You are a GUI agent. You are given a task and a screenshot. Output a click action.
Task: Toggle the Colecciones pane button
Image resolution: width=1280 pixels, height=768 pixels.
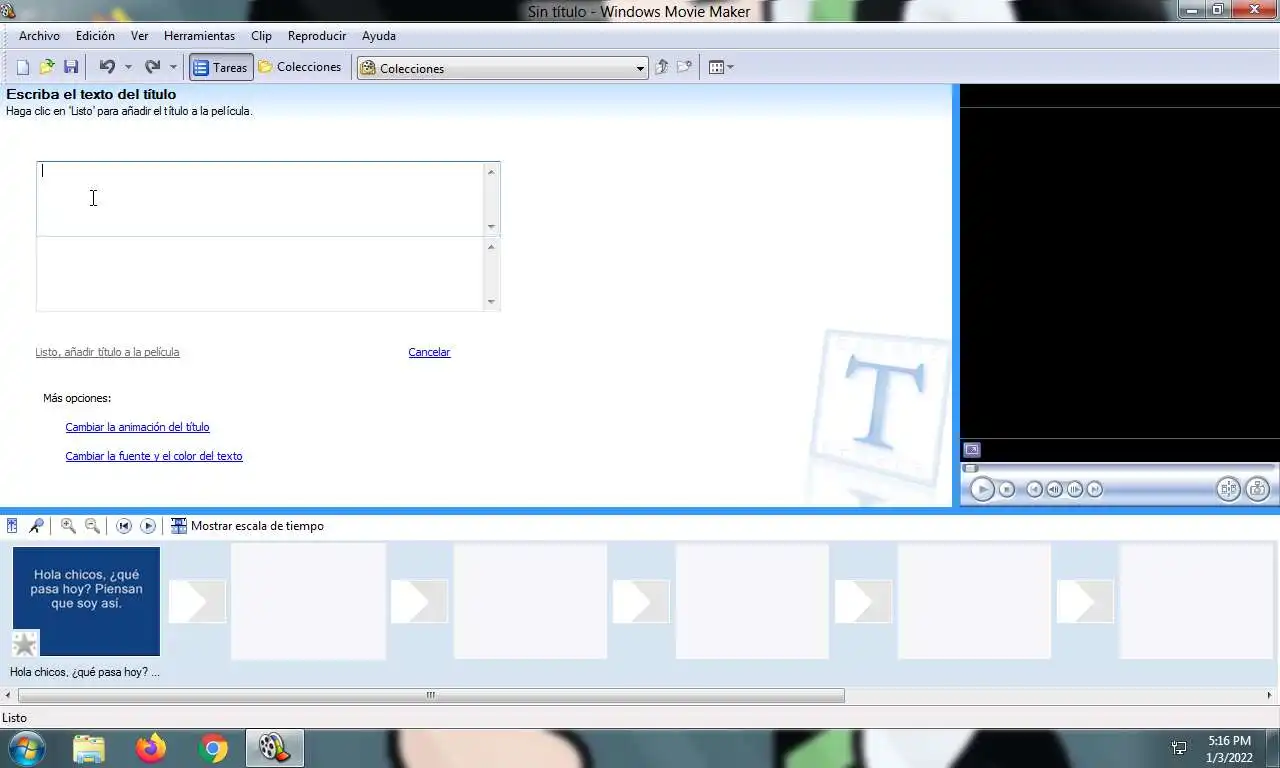click(x=300, y=67)
